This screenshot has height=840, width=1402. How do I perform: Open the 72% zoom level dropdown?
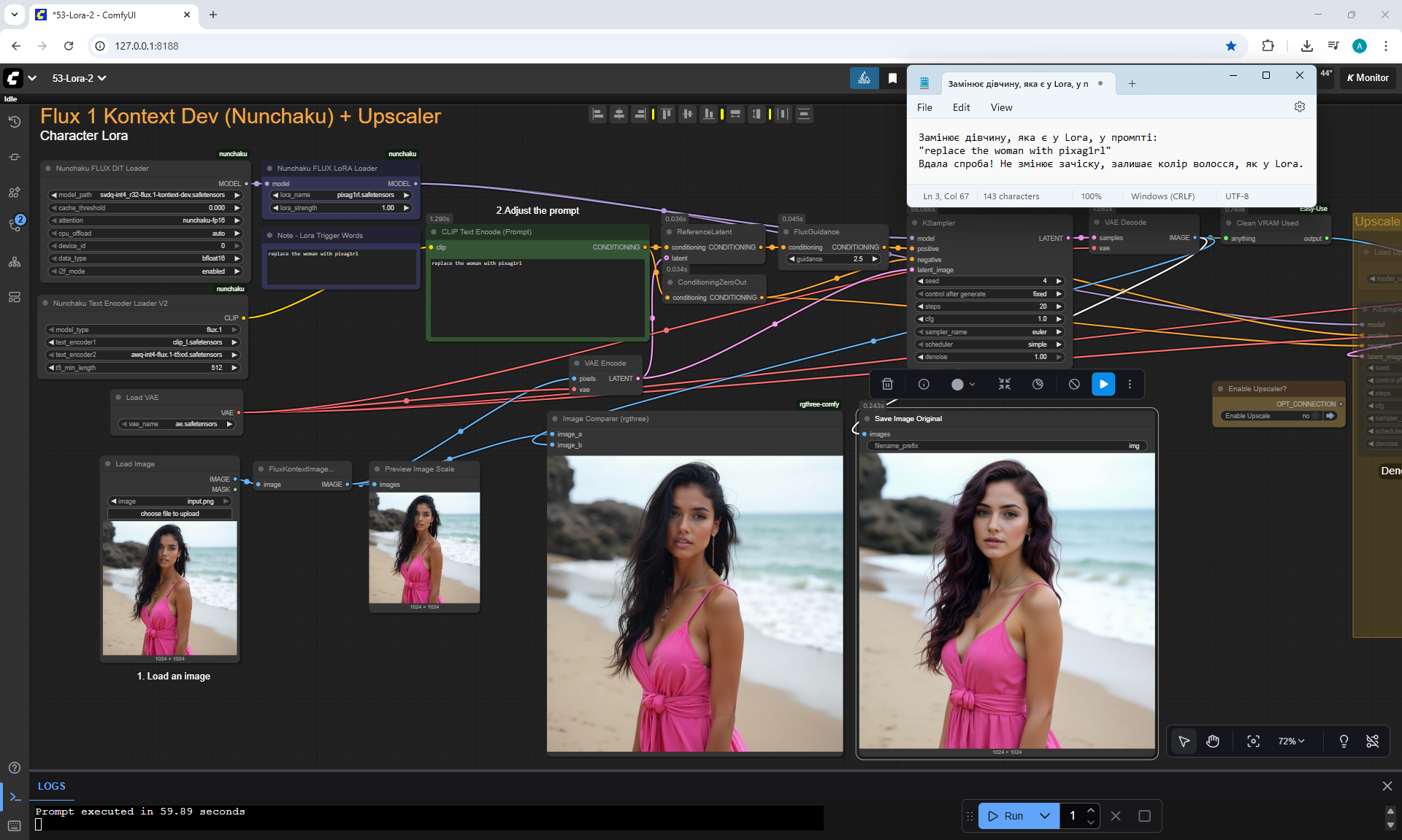pyautogui.click(x=1291, y=741)
